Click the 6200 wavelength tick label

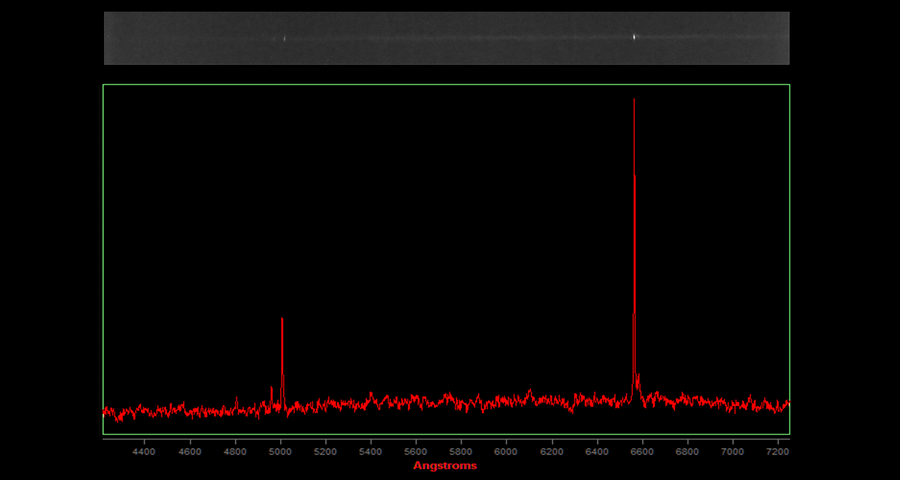[552, 451]
